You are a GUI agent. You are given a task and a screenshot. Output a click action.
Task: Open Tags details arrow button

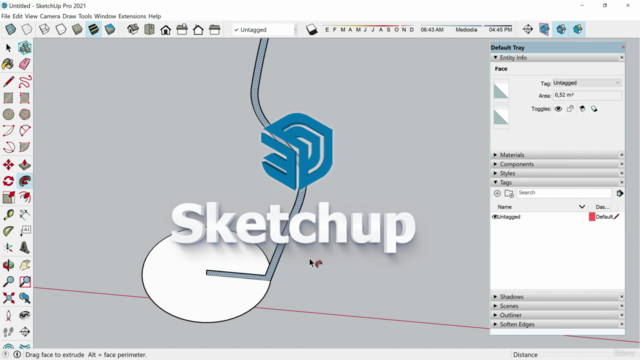click(620, 193)
